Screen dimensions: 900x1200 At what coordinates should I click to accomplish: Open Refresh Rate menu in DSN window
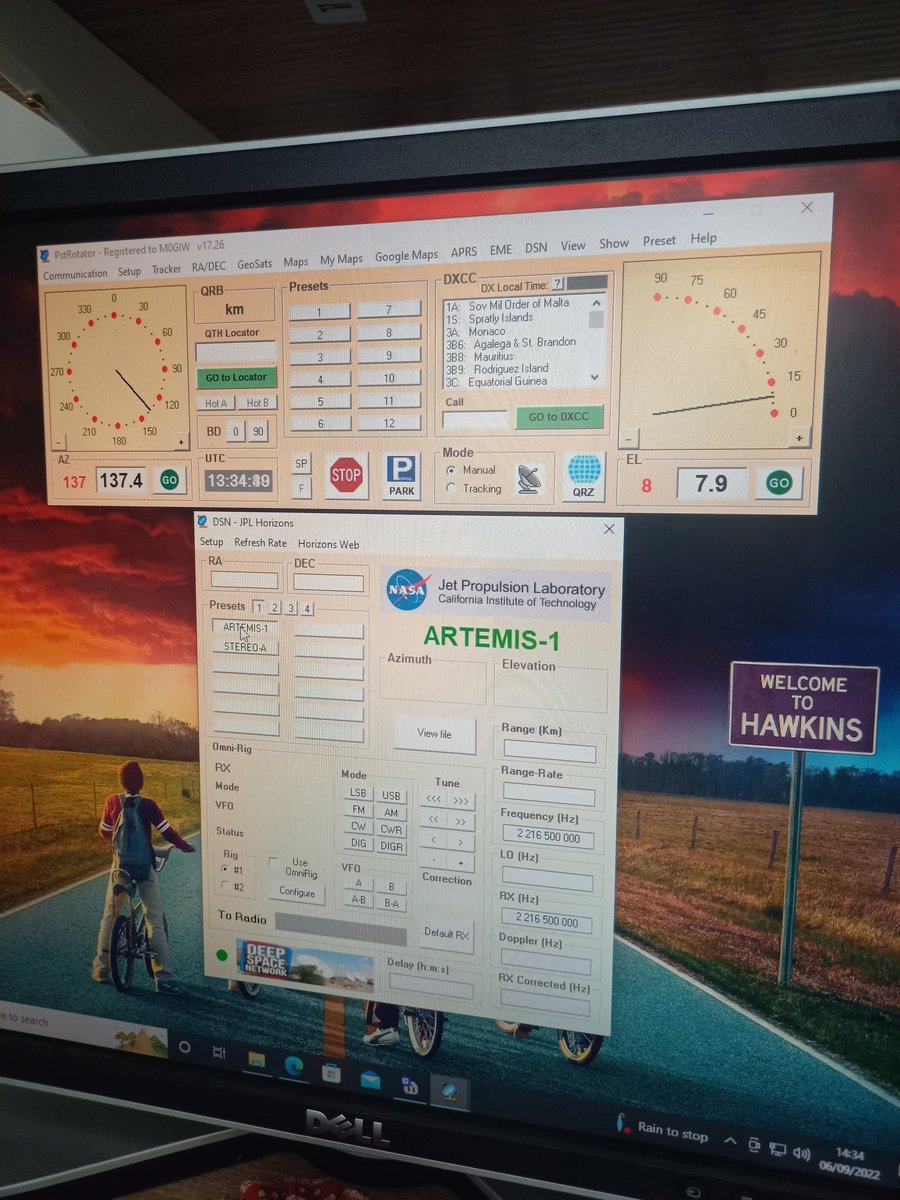point(260,543)
